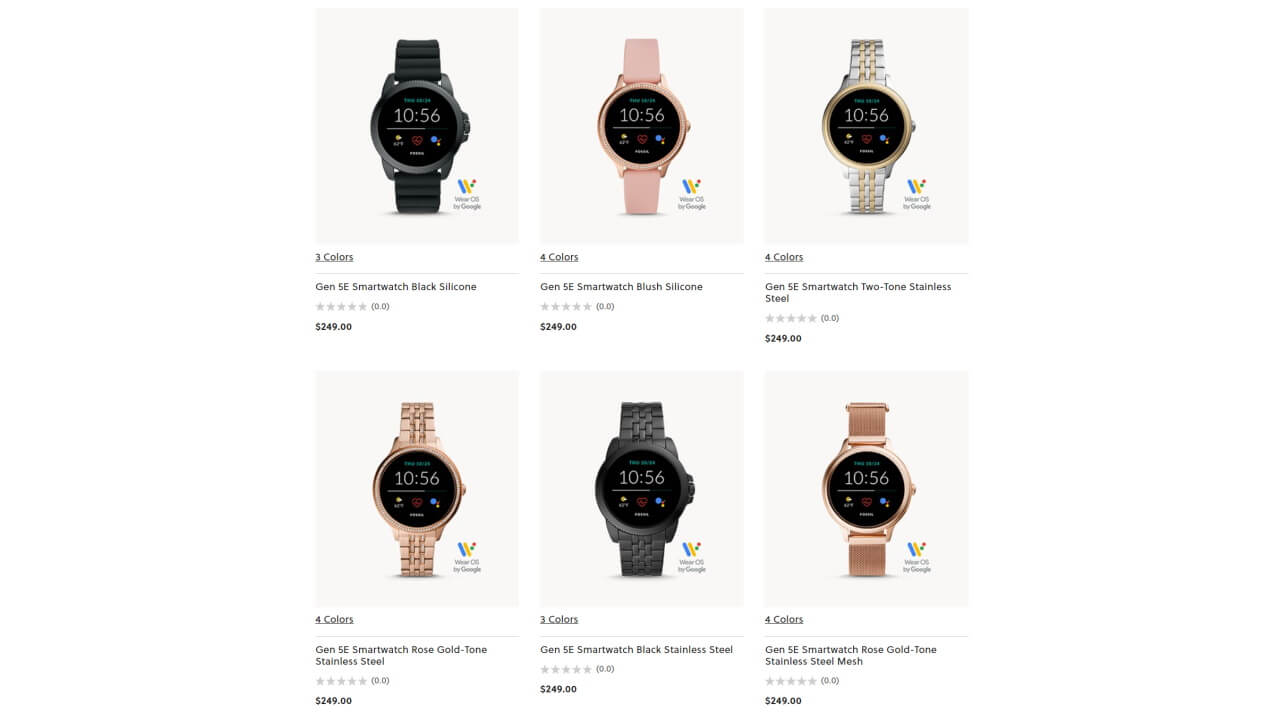Click star rating under Two-Tone Stainless Steel watch
This screenshot has height=720, width=1280.
791,319
